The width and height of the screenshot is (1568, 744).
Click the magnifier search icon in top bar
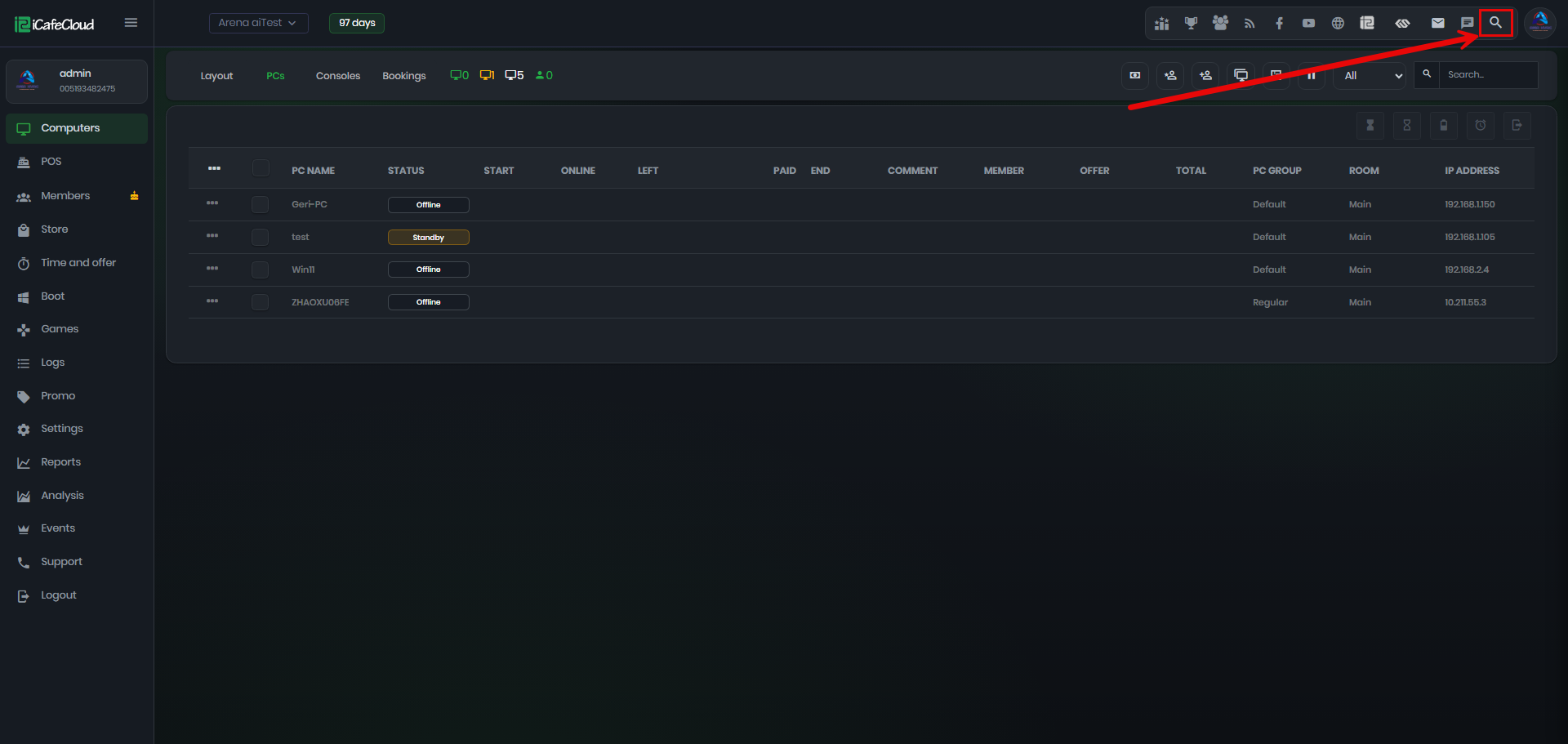[1495, 23]
